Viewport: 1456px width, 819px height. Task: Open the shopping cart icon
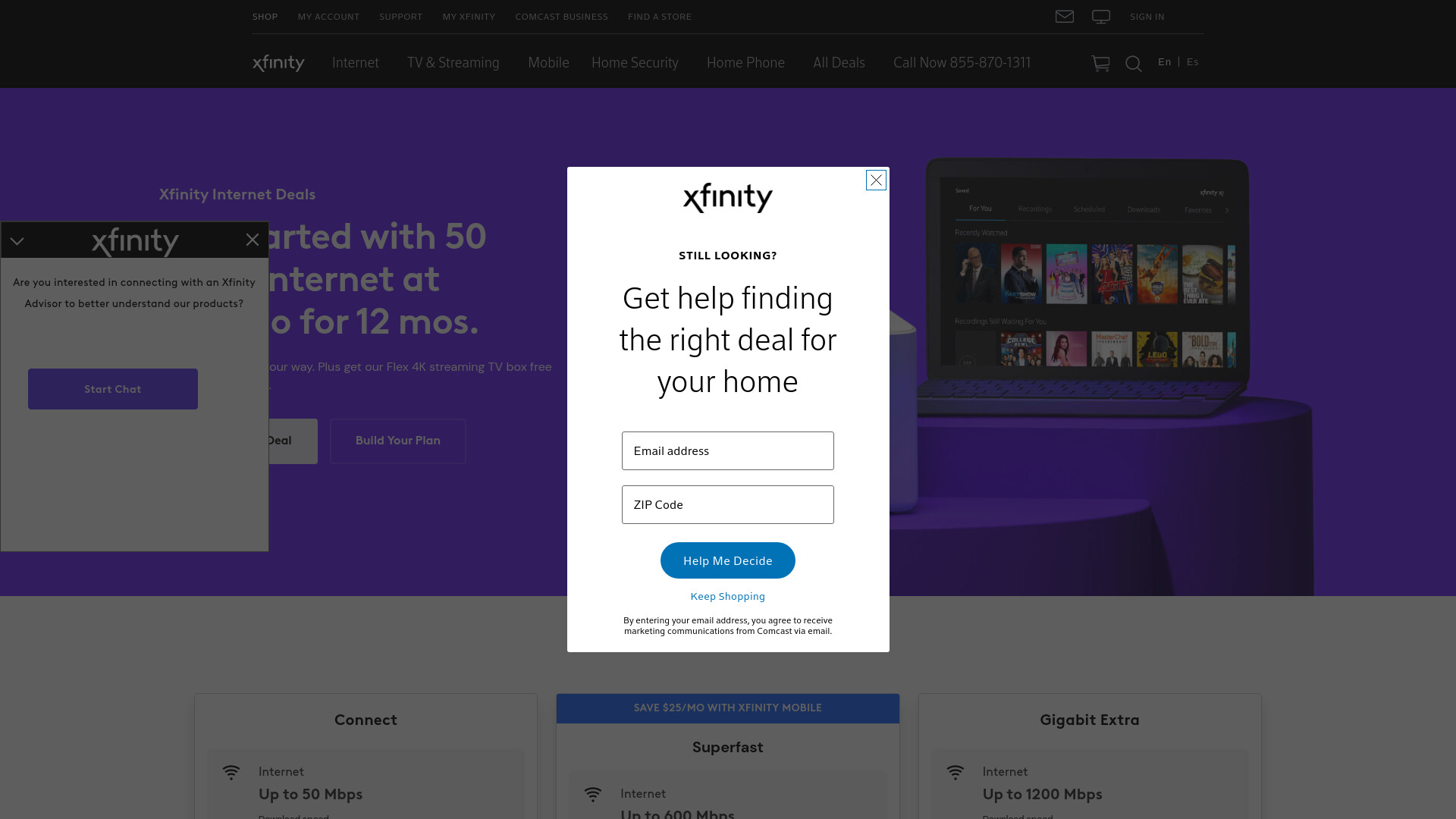coord(1100,64)
